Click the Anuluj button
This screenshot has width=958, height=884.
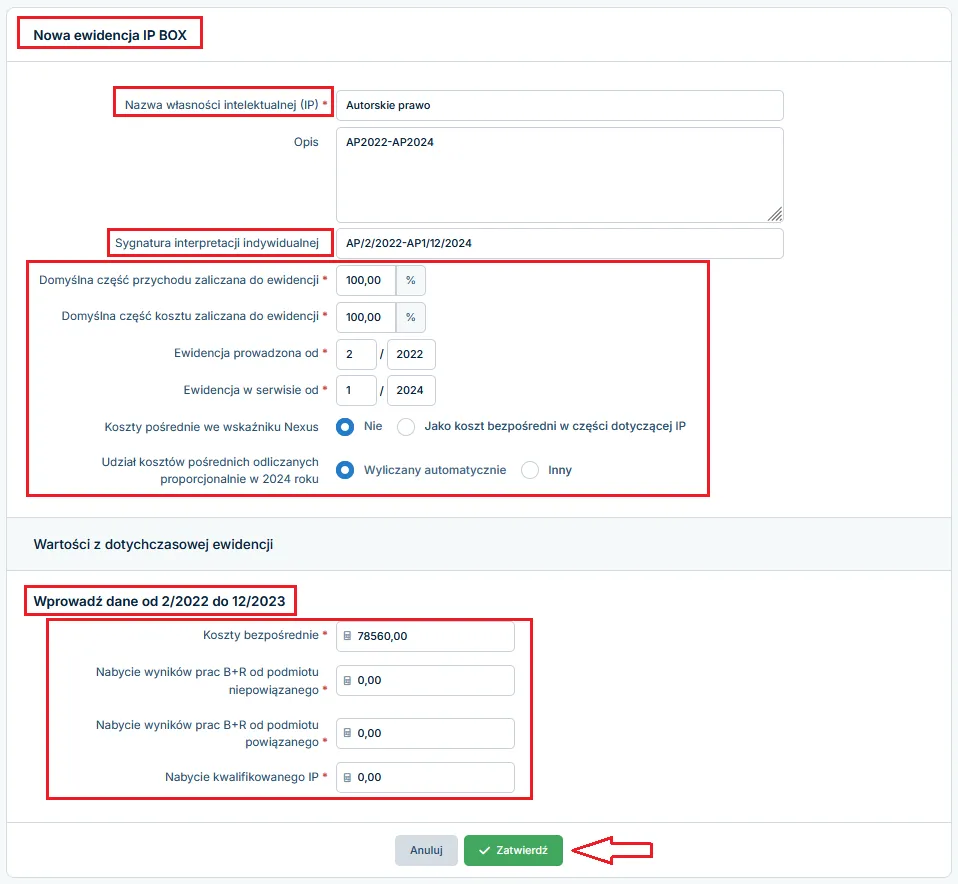coord(426,850)
